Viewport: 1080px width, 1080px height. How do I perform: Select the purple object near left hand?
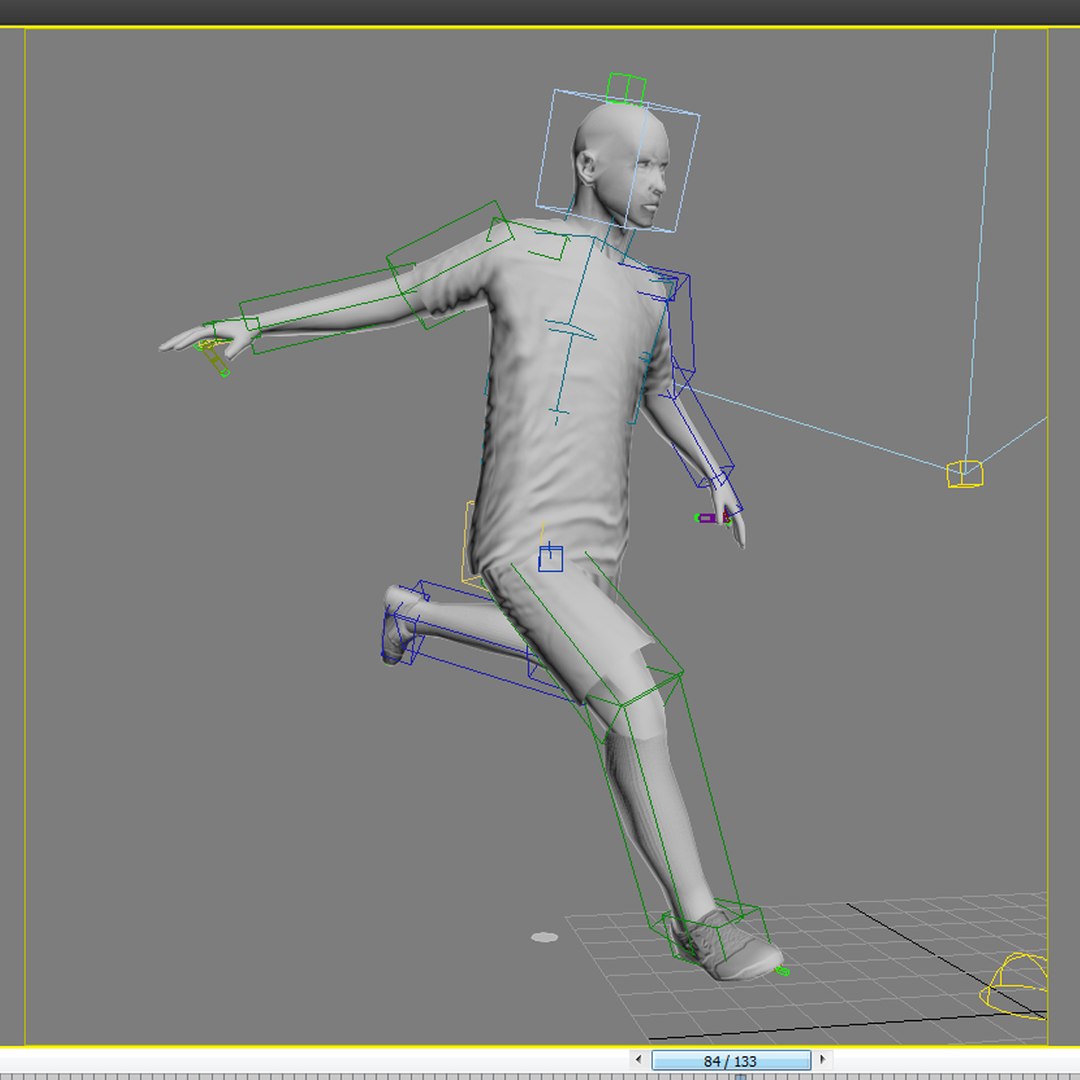tap(707, 518)
